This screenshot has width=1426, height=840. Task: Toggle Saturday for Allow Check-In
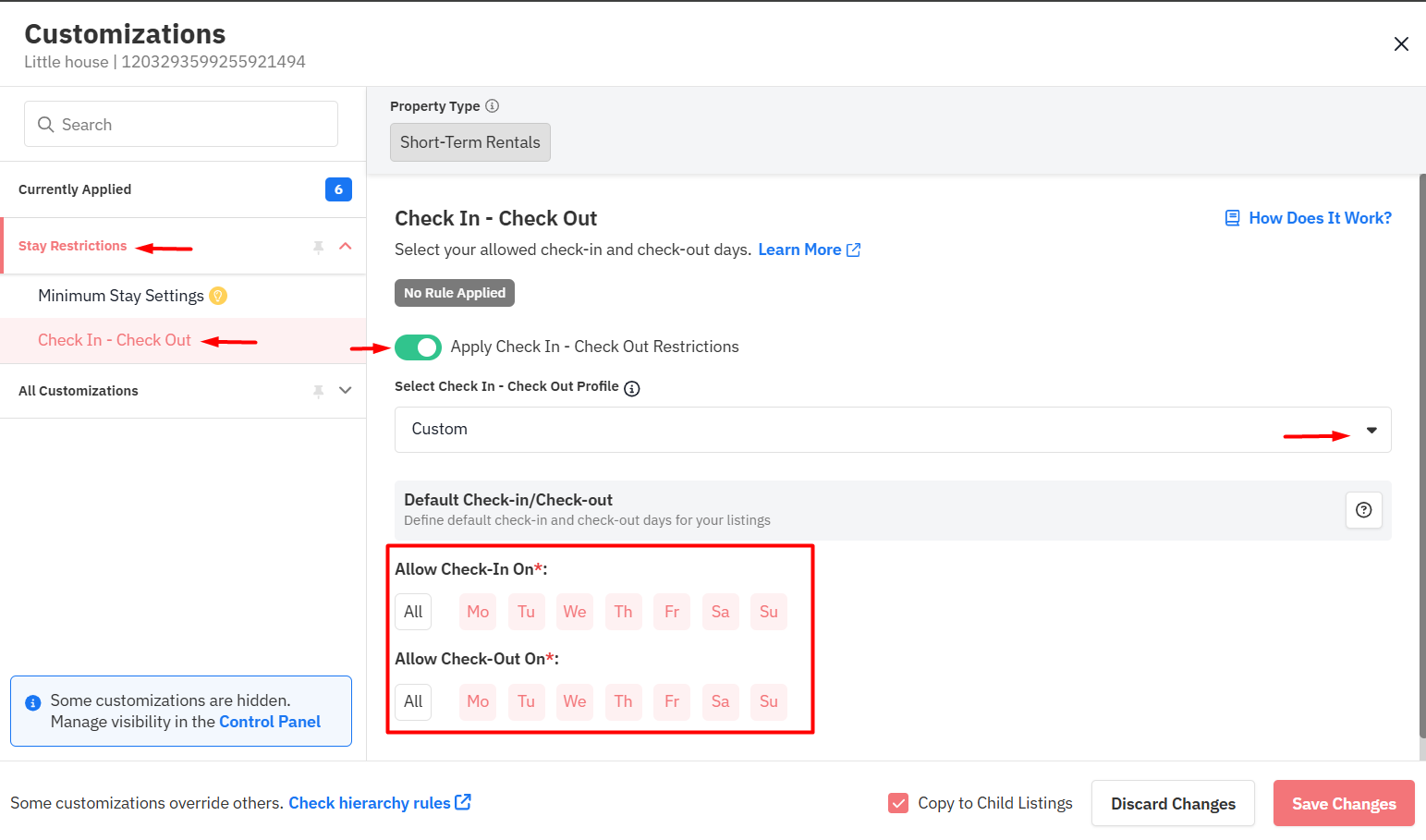(721, 612)
